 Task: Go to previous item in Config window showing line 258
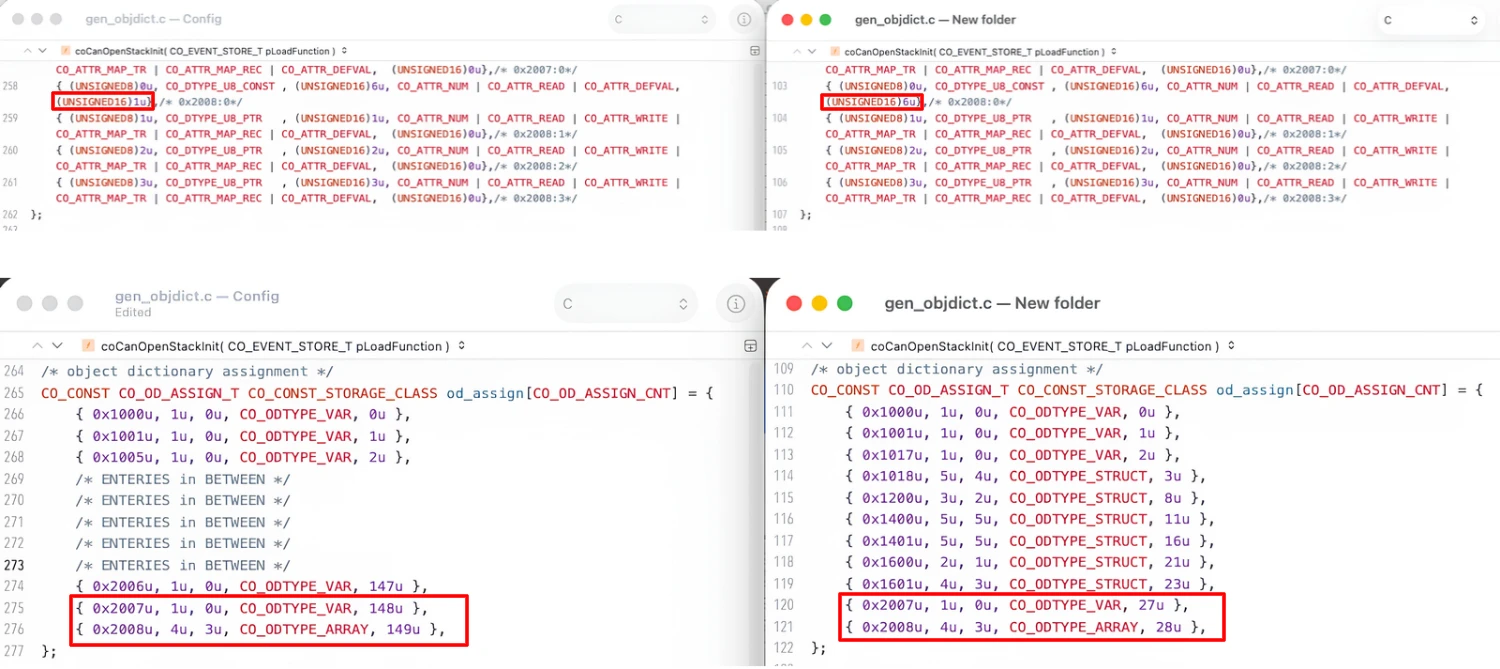click(26, 50)
